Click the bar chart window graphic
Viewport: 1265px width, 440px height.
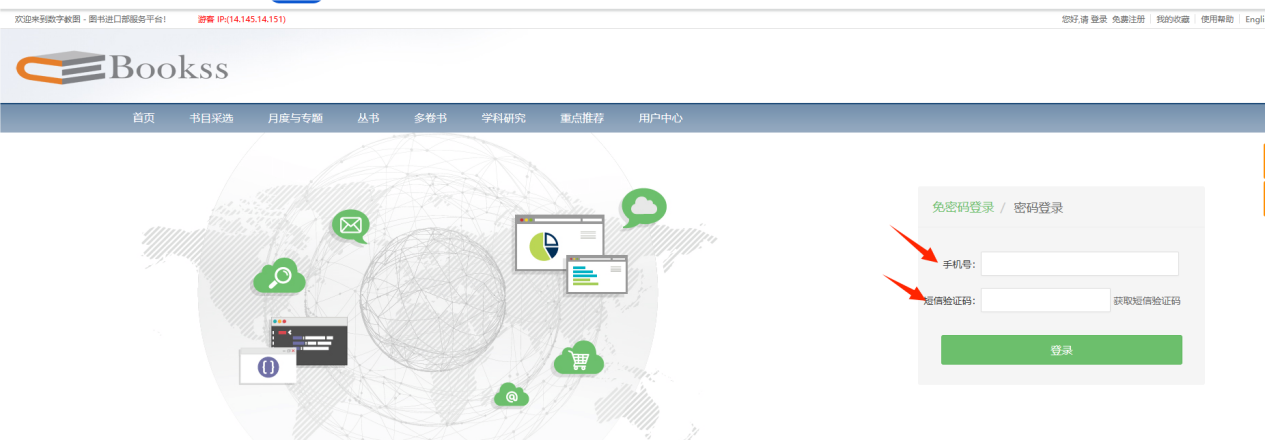click(596, 274)
